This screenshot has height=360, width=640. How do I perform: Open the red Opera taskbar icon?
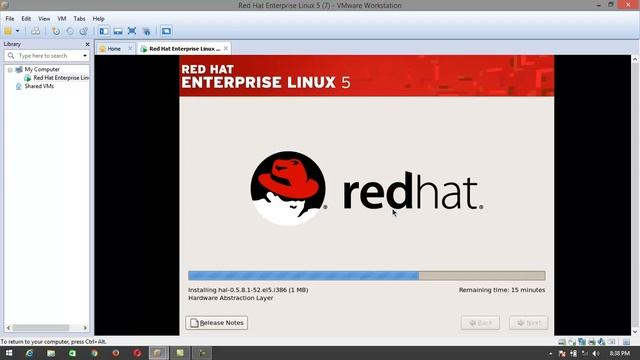click(x=137, y=353)
